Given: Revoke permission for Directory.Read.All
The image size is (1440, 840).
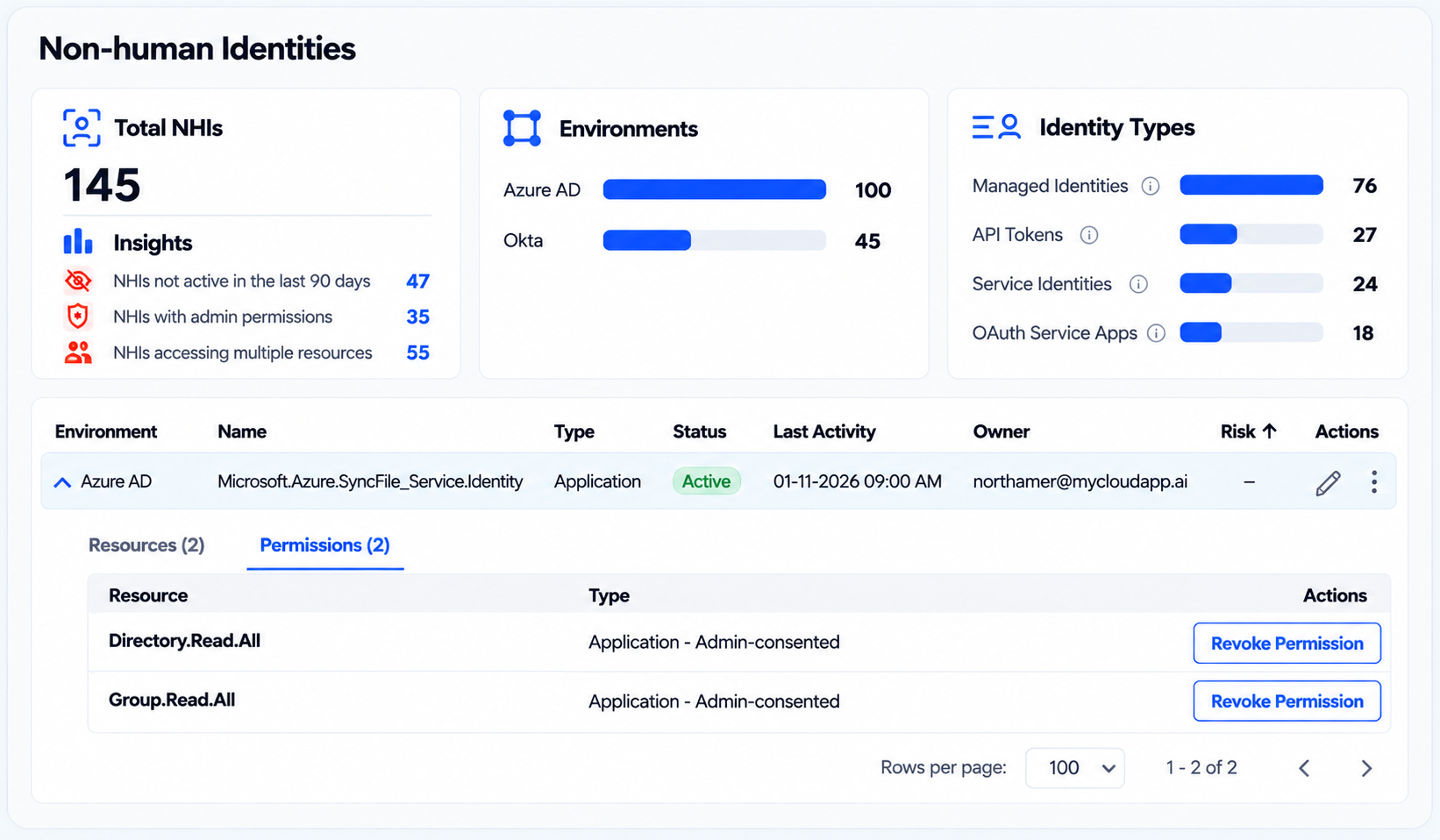Looking at the screenshot, I should pyautogui.click(x=1287, y=644).
